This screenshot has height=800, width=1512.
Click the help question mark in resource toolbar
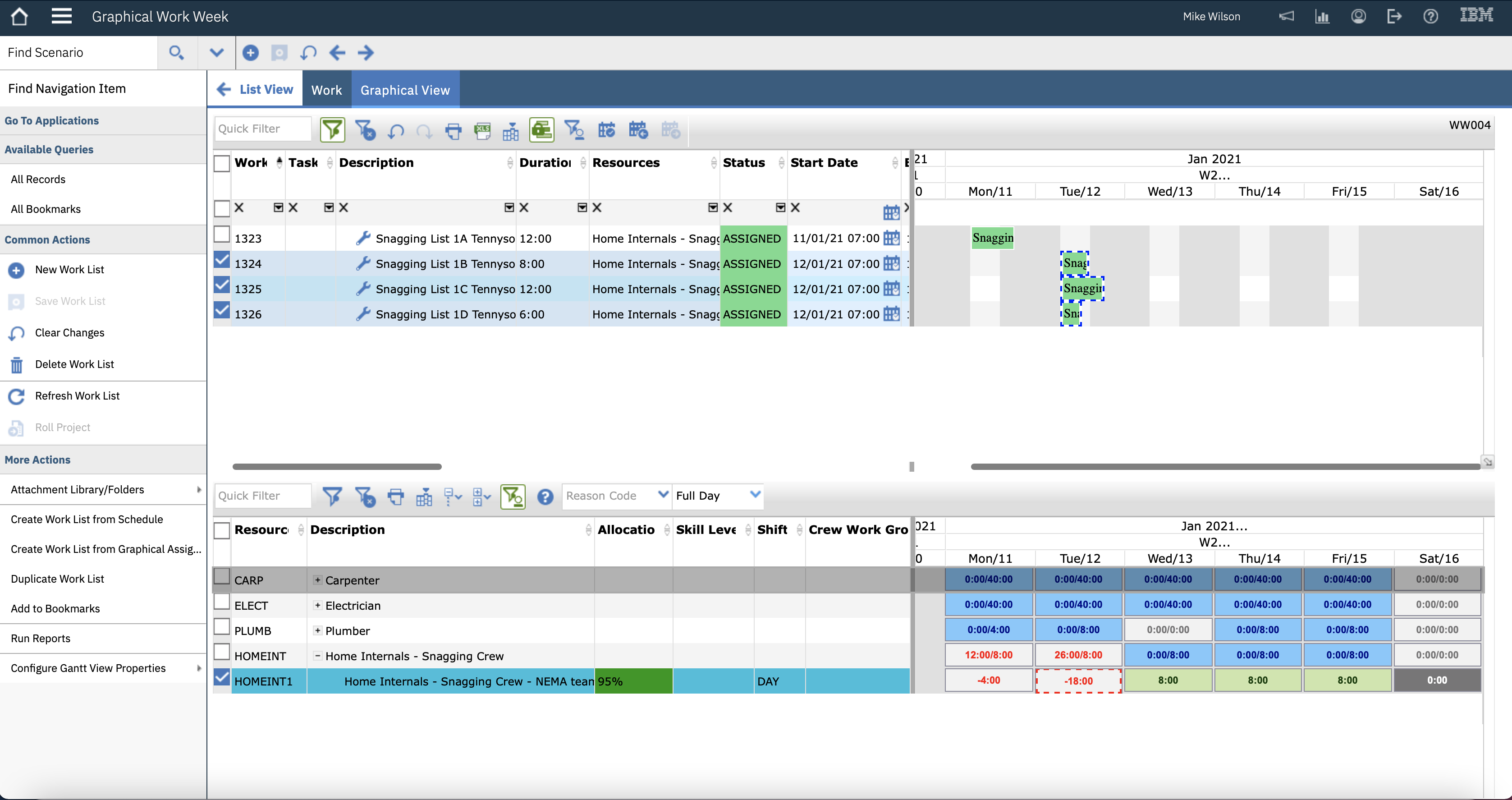[545, 497]
